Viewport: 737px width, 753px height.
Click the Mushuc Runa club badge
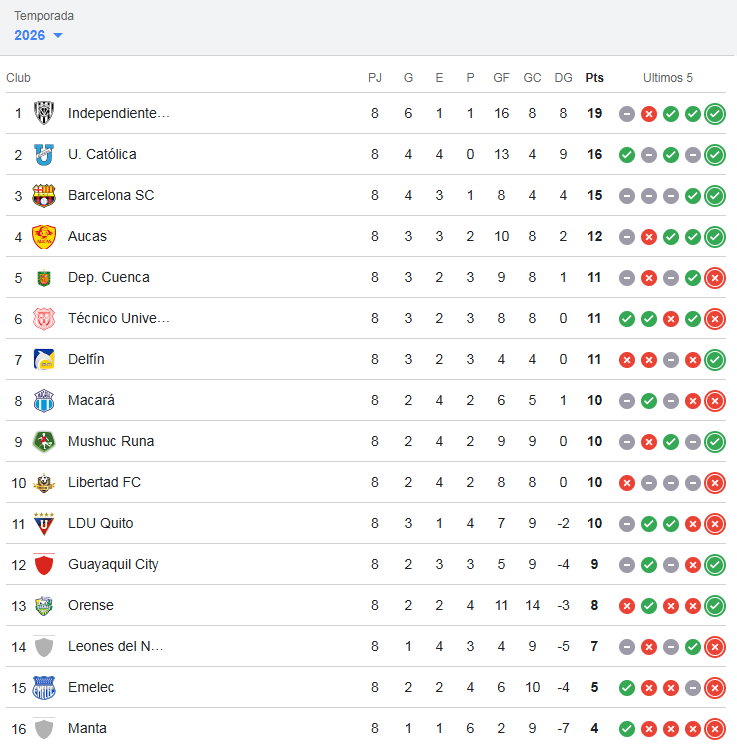pos(44,441)
